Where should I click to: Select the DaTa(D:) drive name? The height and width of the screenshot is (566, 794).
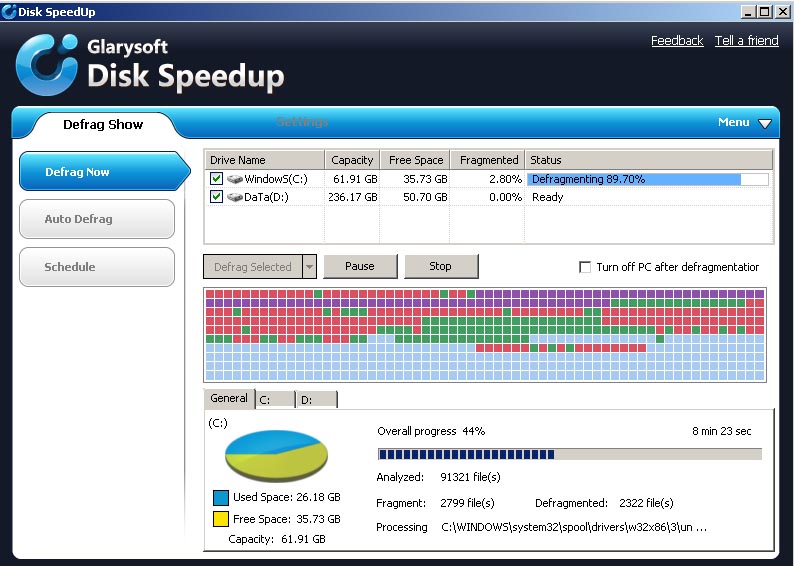[266, 197]
